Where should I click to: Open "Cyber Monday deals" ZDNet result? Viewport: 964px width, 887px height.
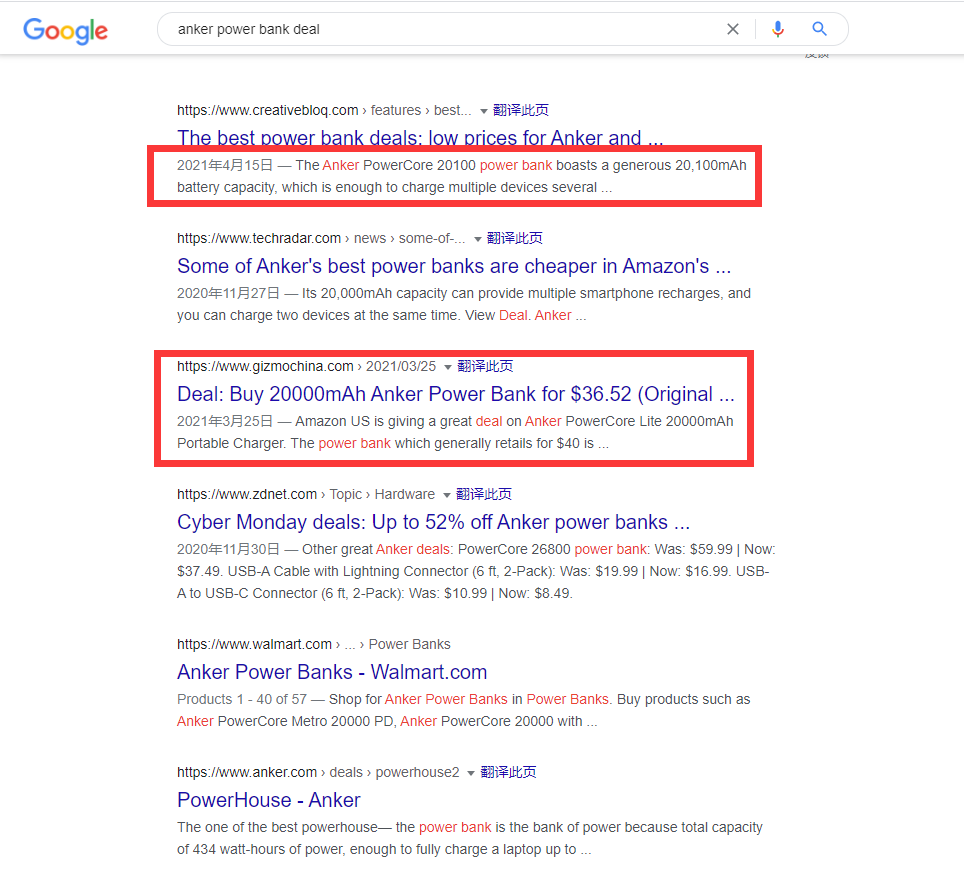tap(433, 522)
